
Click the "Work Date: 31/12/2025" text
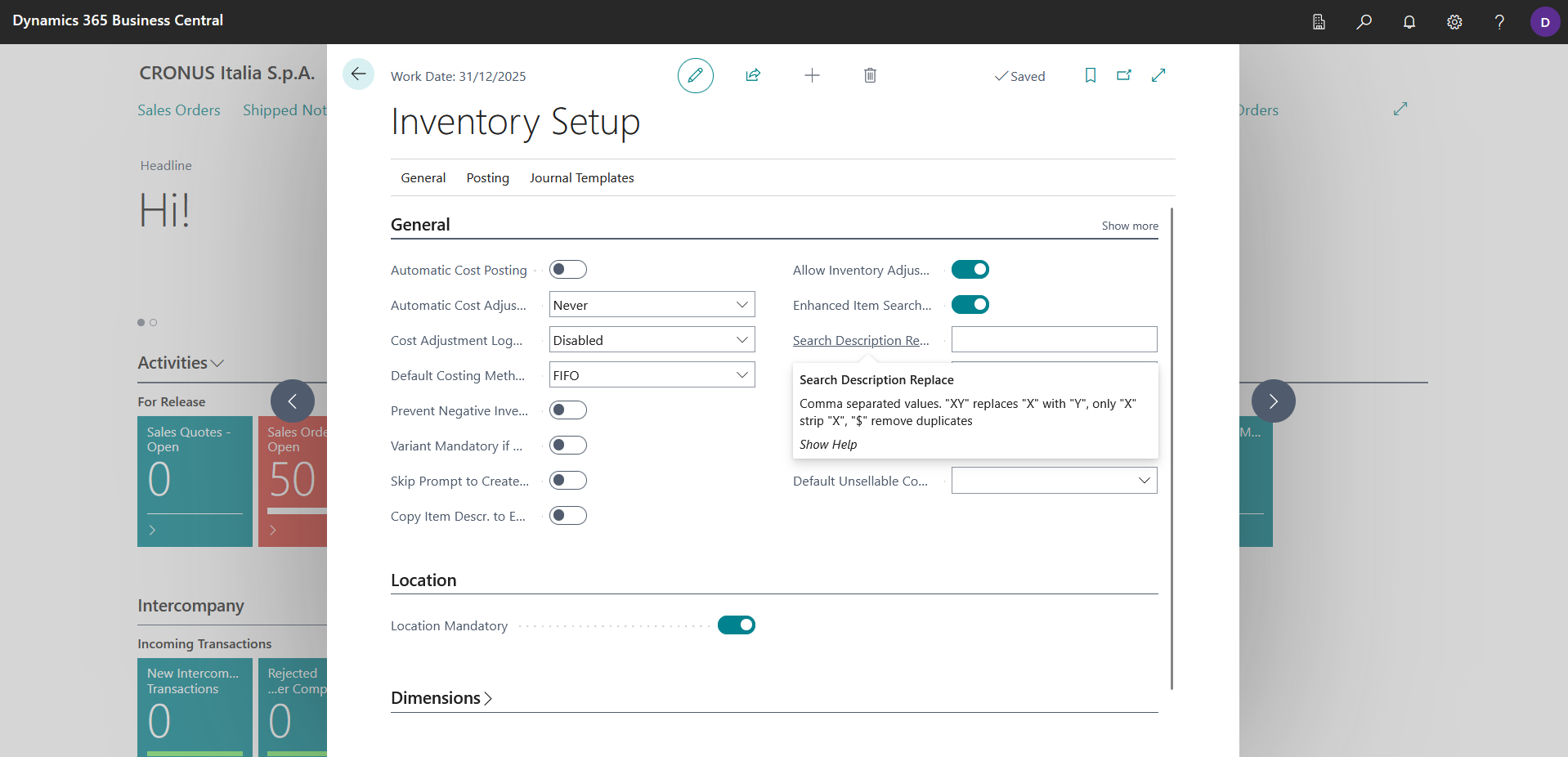(458, 76)
